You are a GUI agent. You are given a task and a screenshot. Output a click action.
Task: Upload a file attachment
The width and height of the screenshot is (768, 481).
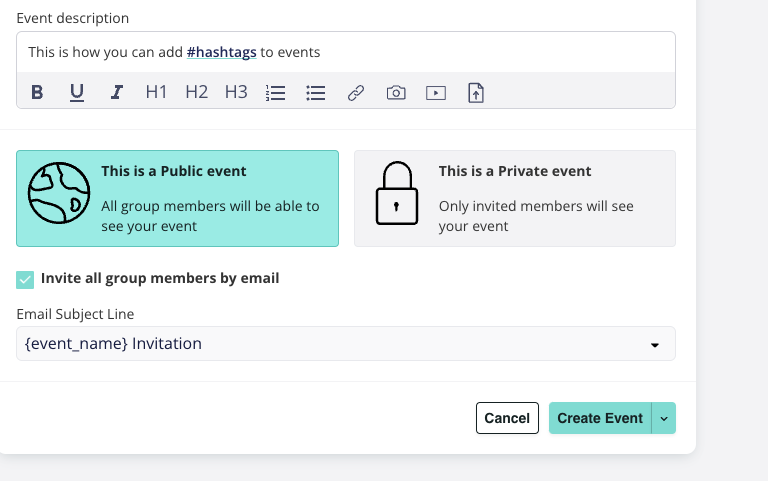[x=476, y=93]
